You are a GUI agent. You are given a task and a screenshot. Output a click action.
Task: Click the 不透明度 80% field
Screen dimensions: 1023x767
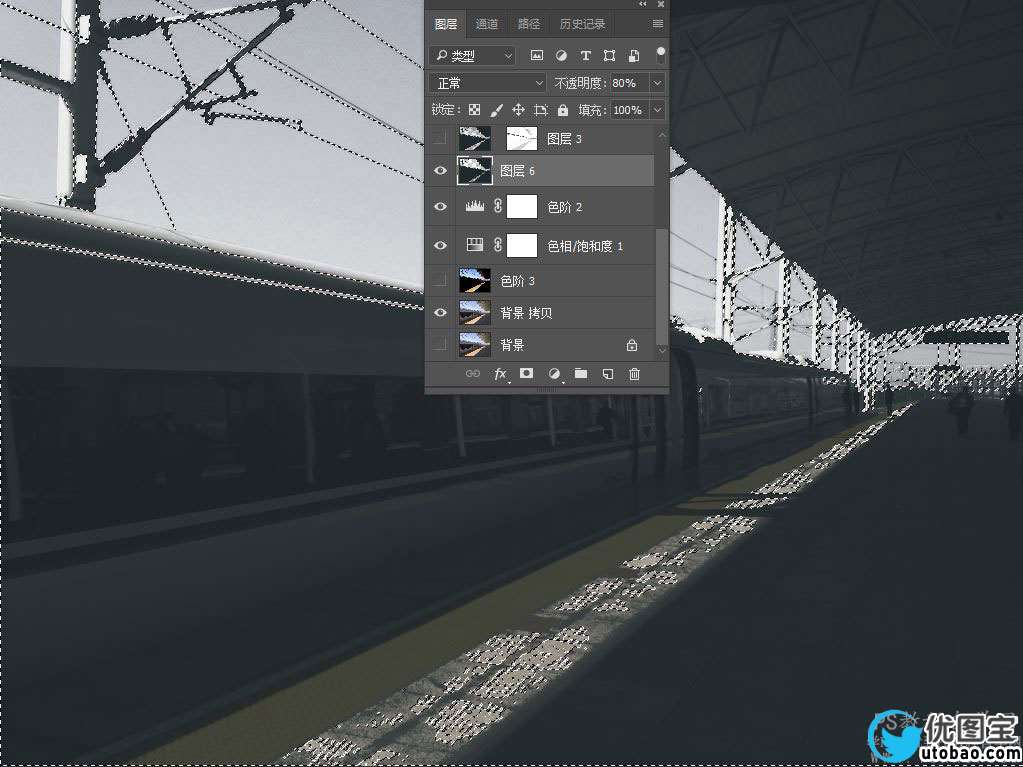click(x=631, y=83)
